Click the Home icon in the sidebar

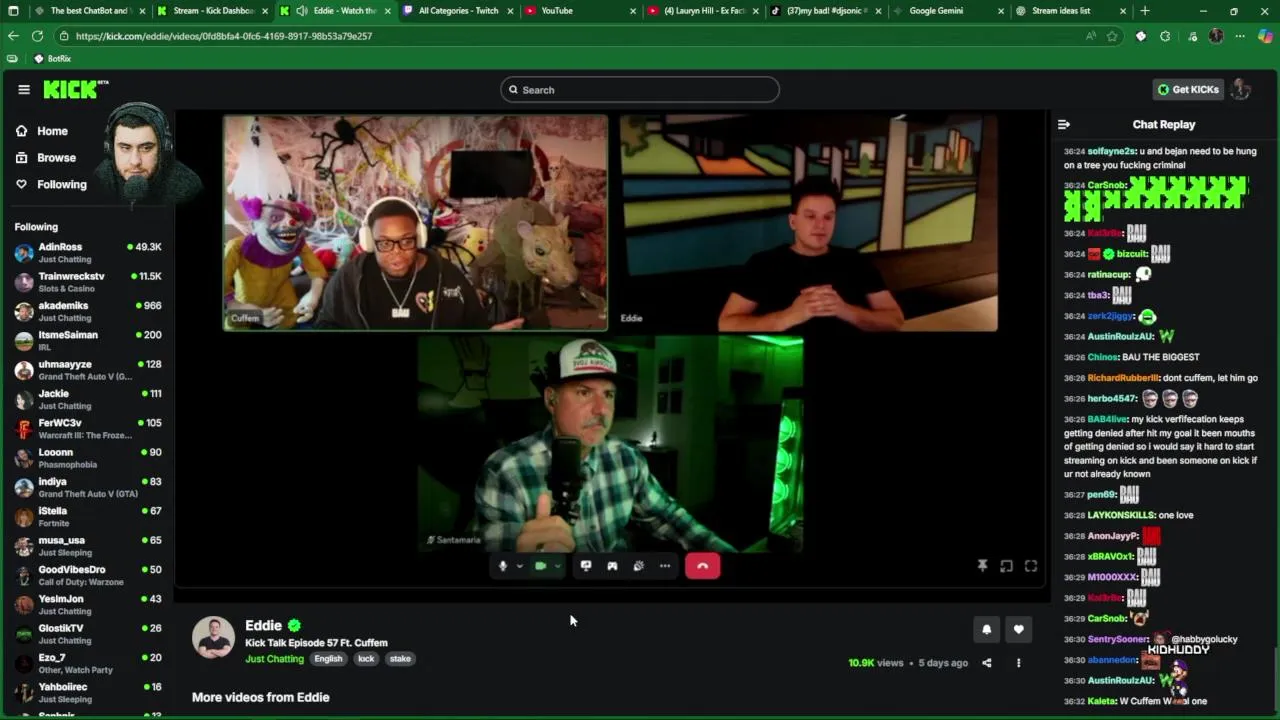tap(21, 131)
